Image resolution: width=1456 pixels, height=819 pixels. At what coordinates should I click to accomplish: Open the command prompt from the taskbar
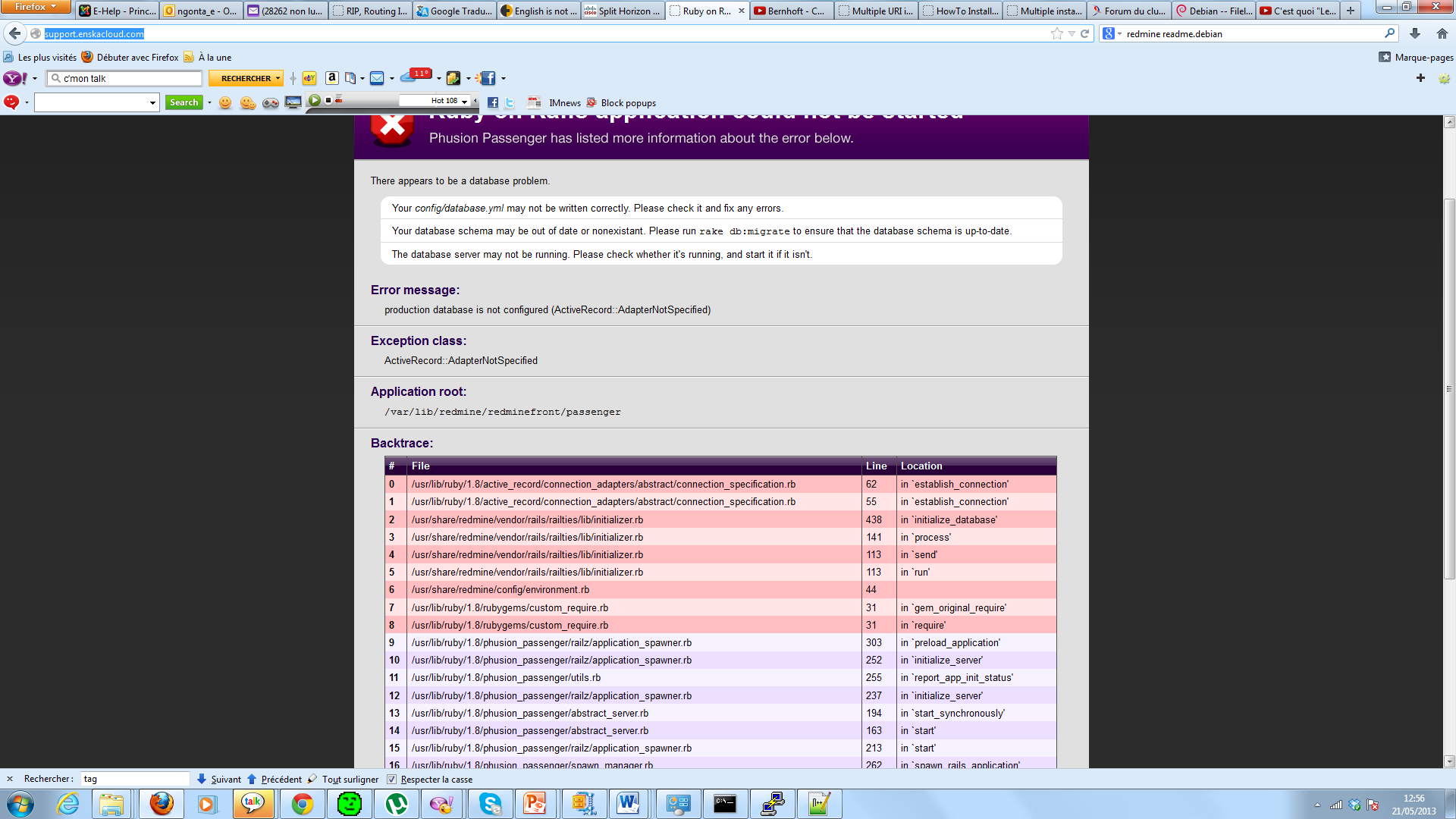tap(725, 804)
